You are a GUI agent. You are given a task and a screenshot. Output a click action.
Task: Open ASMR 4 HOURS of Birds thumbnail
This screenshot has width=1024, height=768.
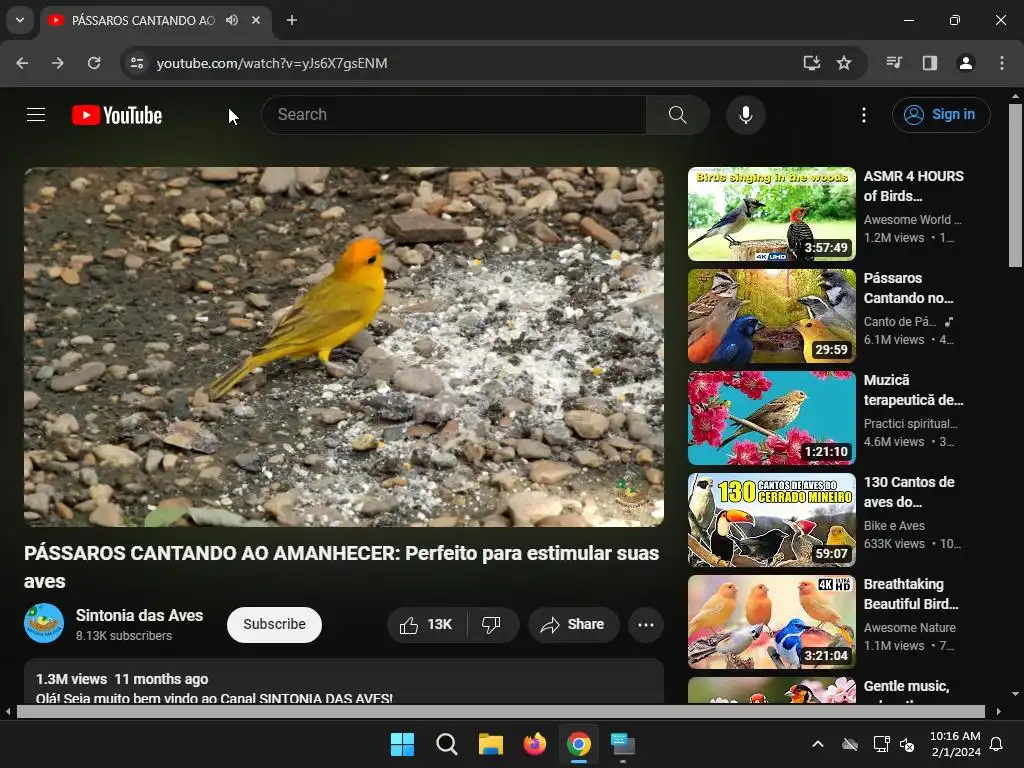tap(771, 214)
